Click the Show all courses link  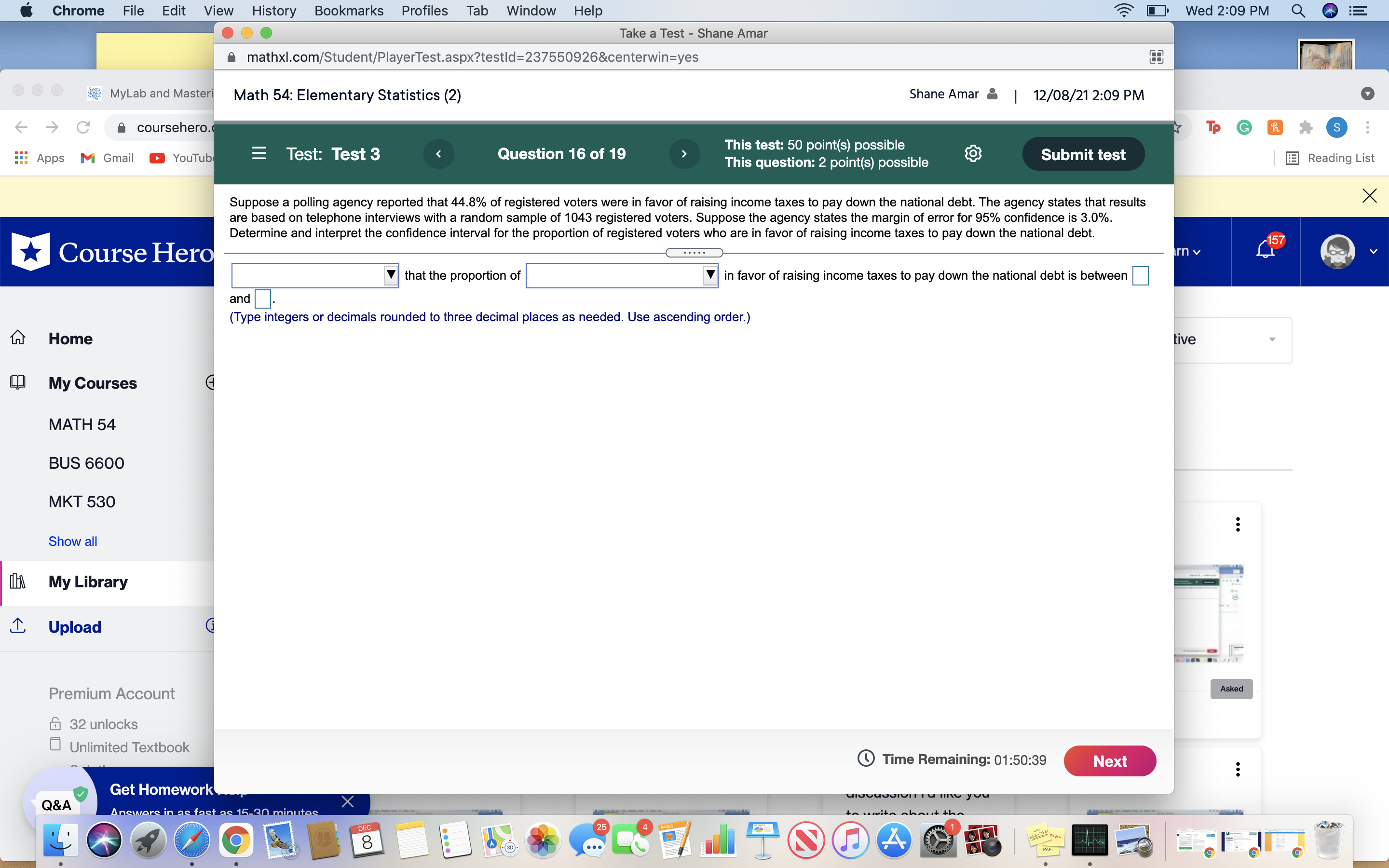72,541
